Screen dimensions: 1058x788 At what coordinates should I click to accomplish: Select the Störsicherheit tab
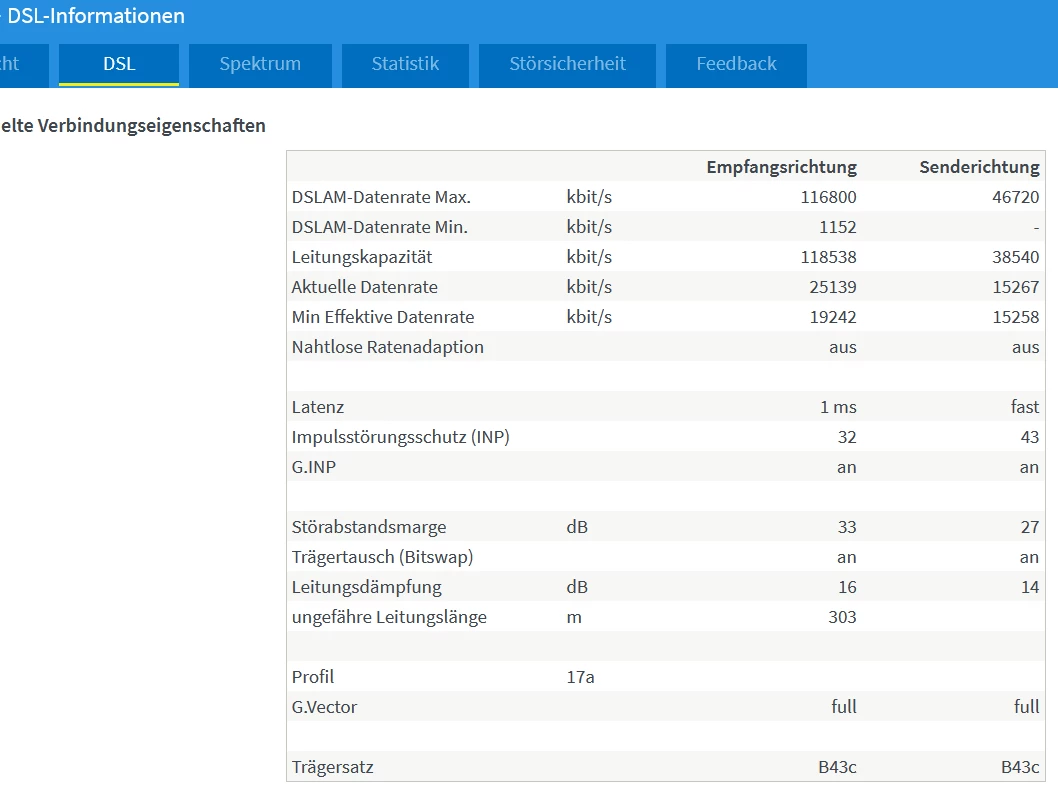[x=567, y=65]
